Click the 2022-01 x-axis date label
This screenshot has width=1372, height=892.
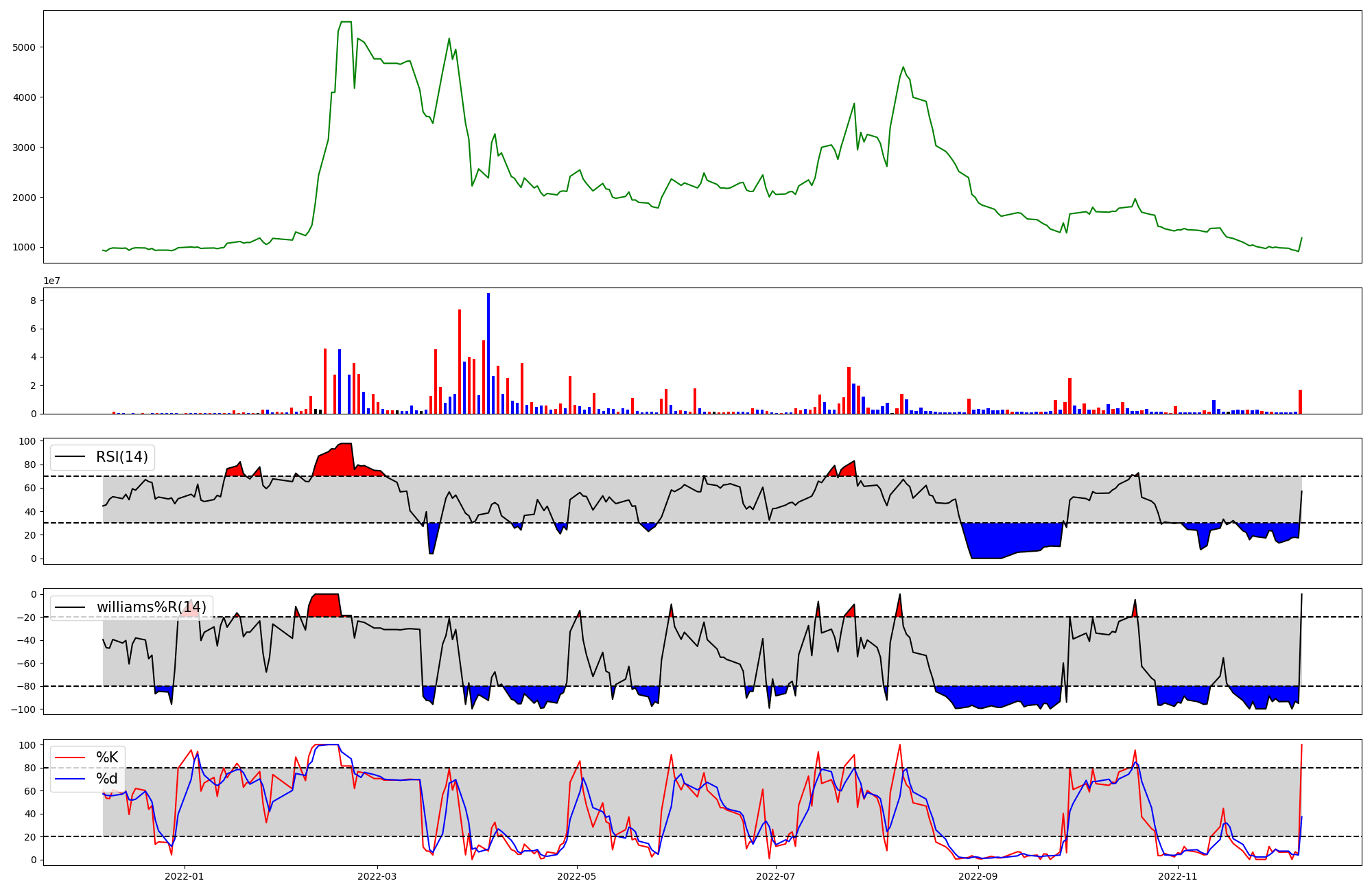coord(185,876)
